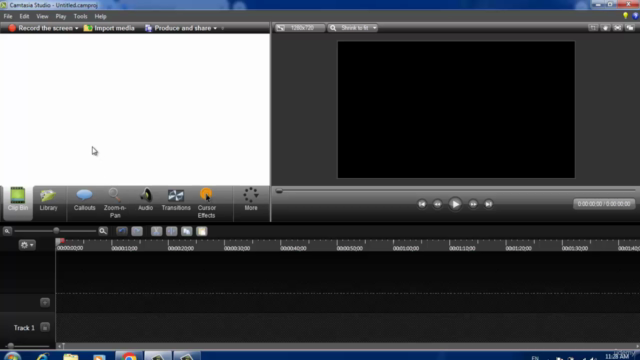This screenshot has height=360, width=640.
Task: Toggle Track 1 lock icon
Action: tap(45, 327)
